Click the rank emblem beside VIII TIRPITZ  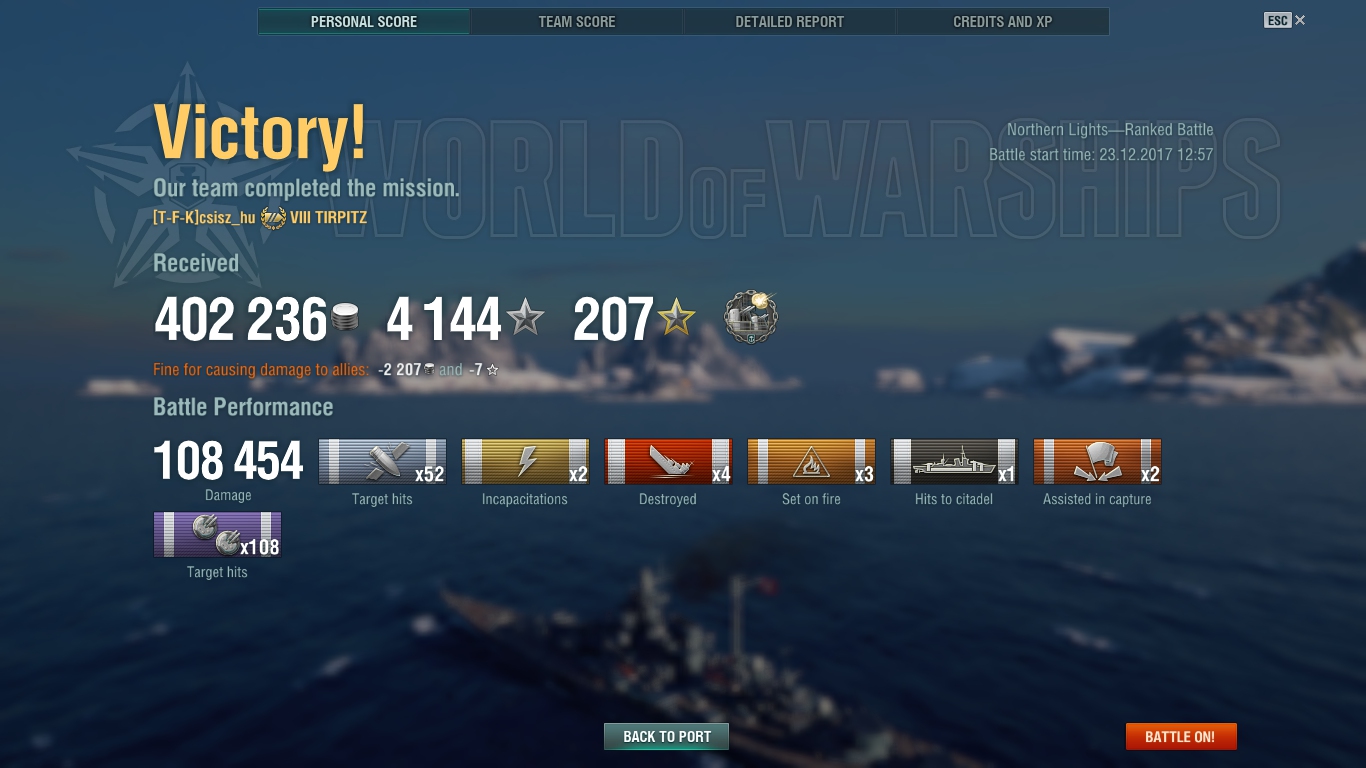[x=273, y=217]
